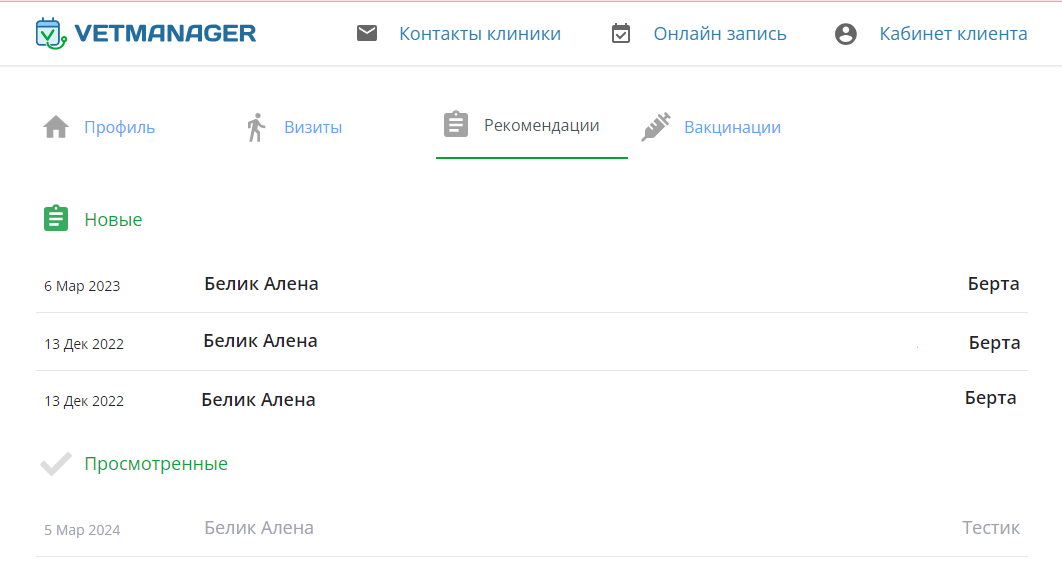
Task: Click the clipboard icon beside Рекомендации tab
Action: (456, 125)
